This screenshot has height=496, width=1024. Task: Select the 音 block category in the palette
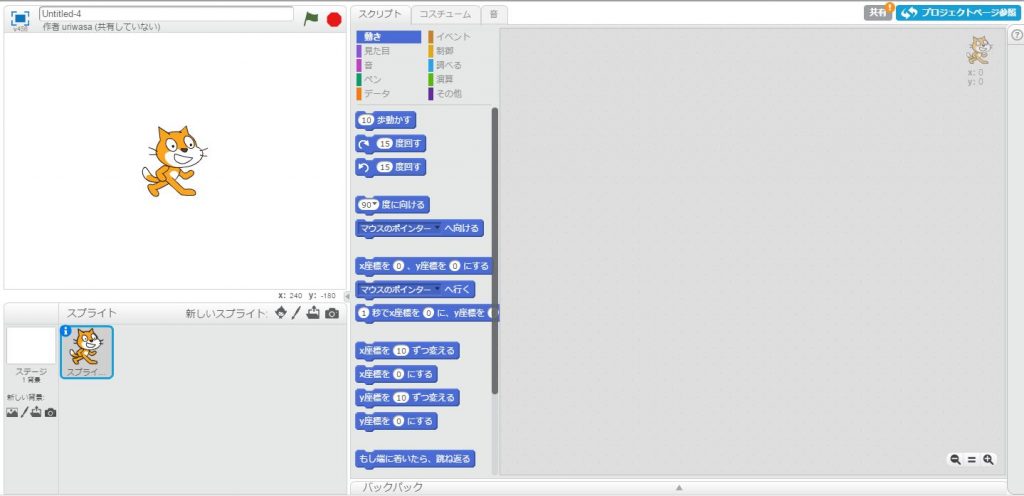(389, 65)
